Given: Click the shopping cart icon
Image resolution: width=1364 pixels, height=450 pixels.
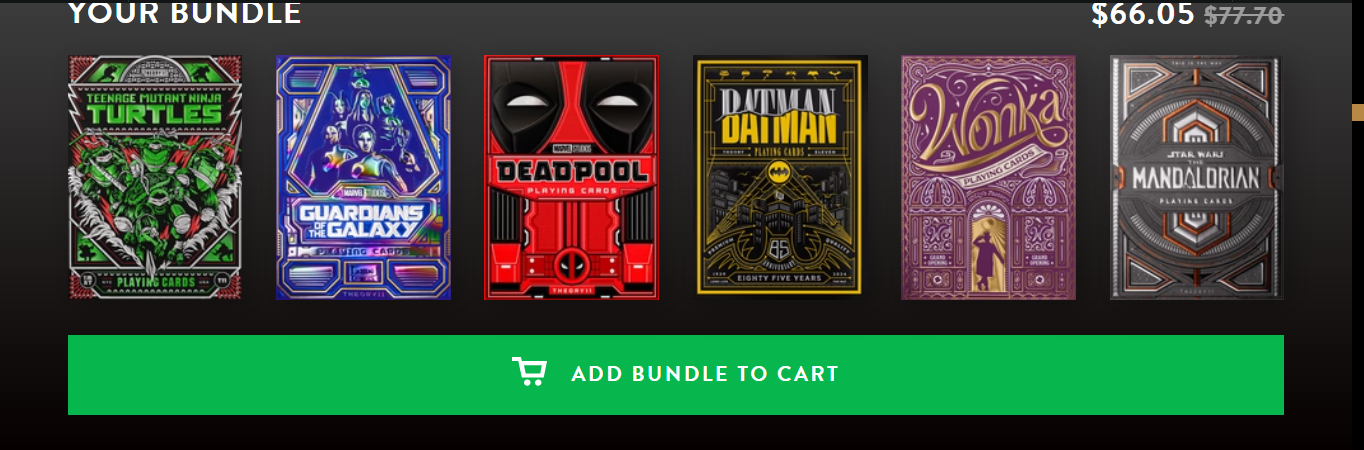Looking at the screenshot, I should click(x=529, y=372).
